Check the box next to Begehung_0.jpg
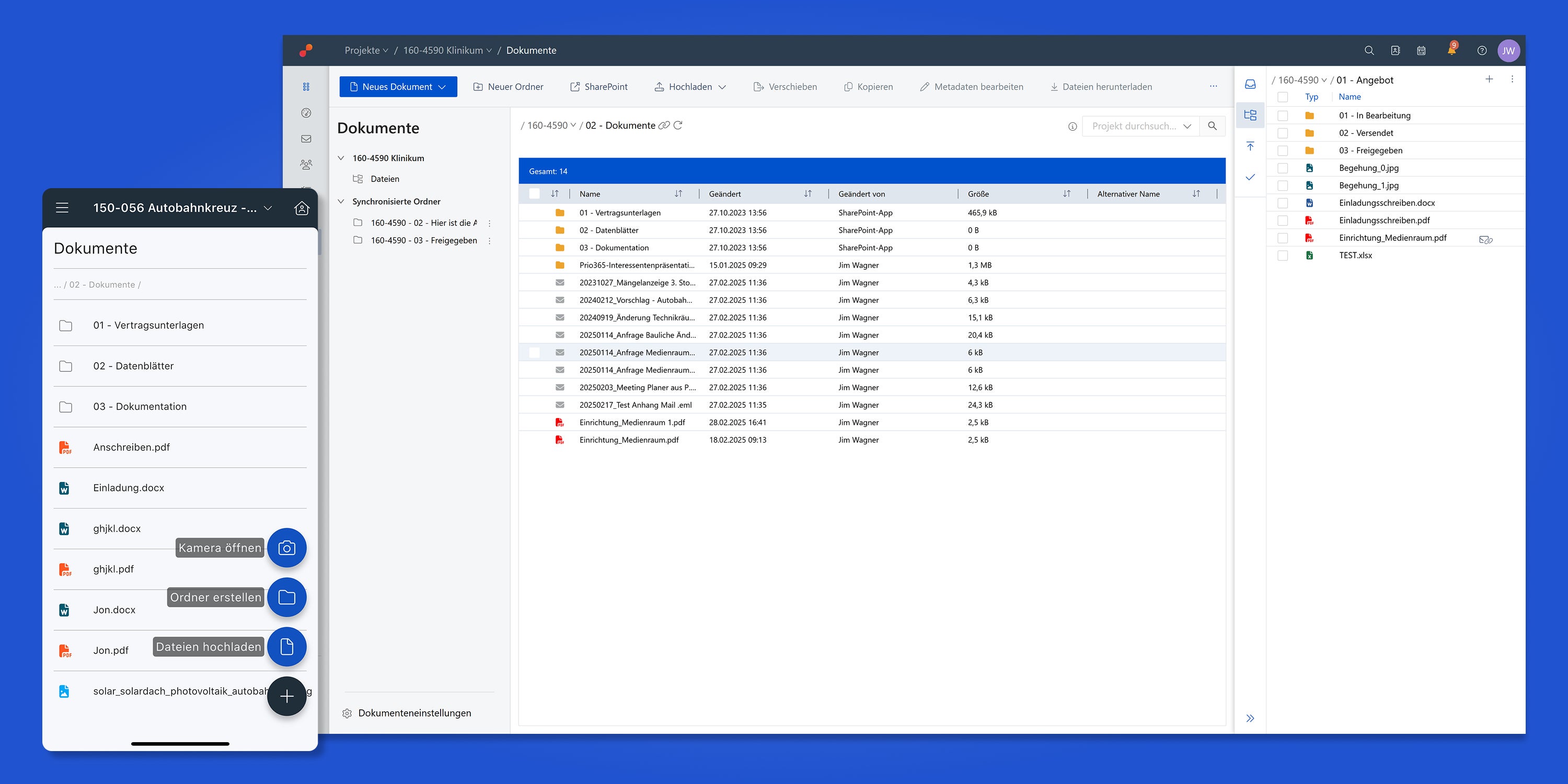Image resolution: width=1568 pixels, height=784 pixels. click(x=1283, y=168)
